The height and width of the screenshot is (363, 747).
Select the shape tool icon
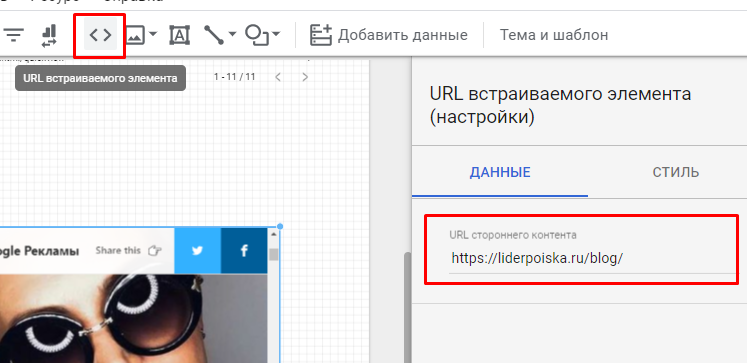point(257,35)
